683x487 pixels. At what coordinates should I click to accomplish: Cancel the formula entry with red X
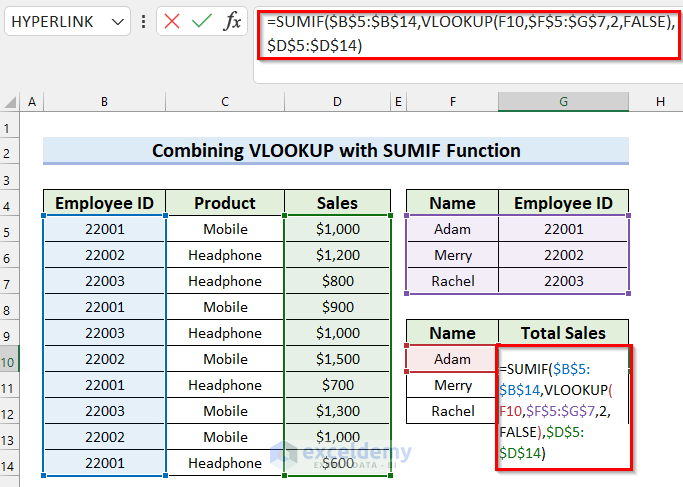pos(172,21)
